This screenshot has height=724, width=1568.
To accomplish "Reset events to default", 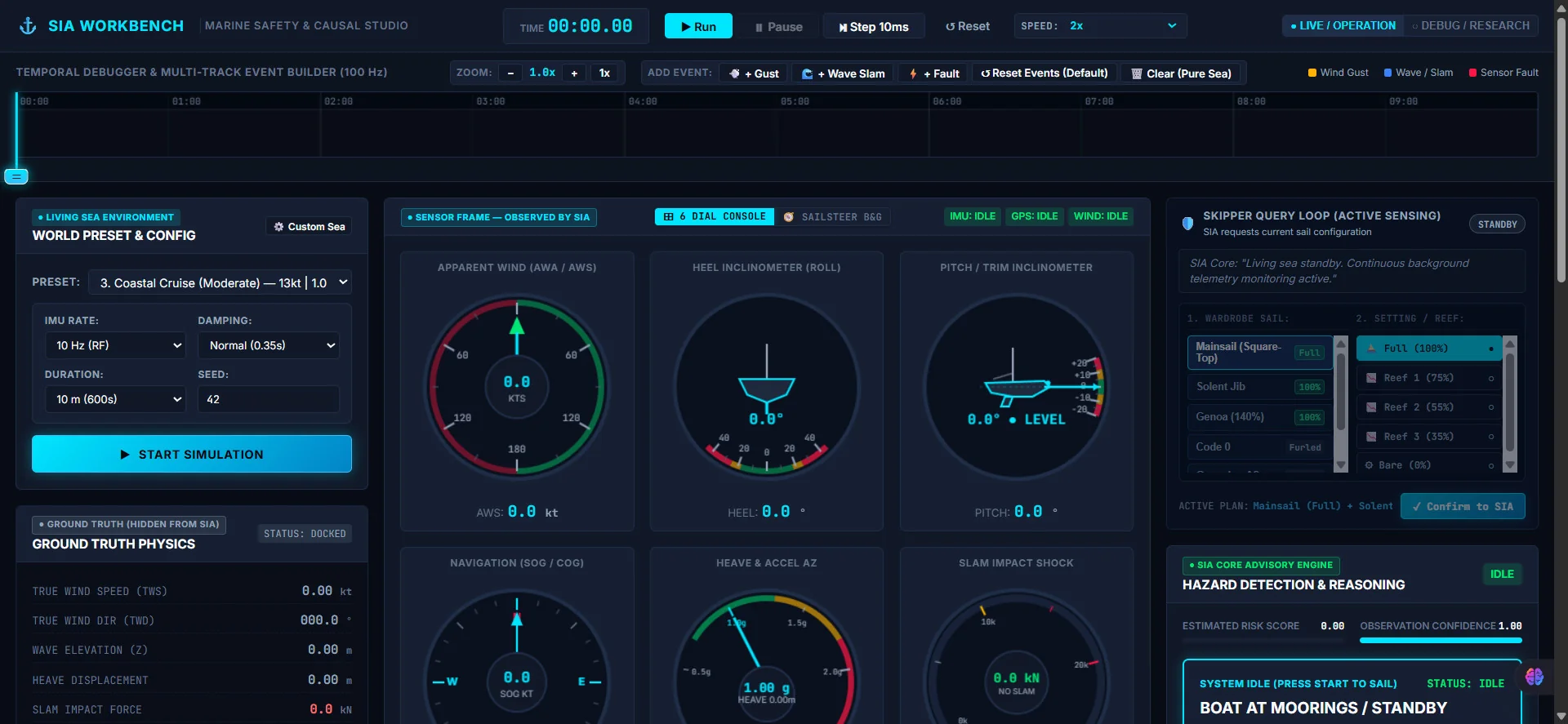I will (x=1045, y=73).
